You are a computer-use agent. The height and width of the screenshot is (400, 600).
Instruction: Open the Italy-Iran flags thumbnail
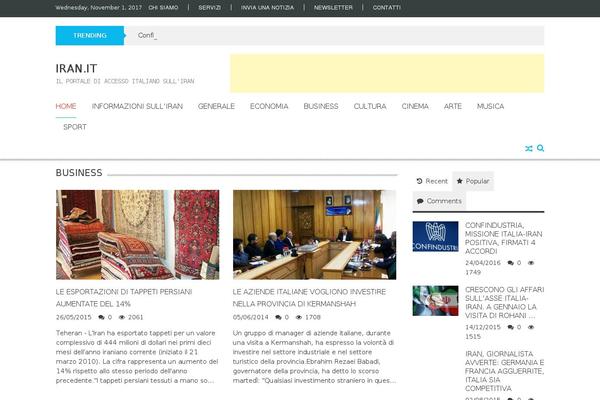point(435,301)
